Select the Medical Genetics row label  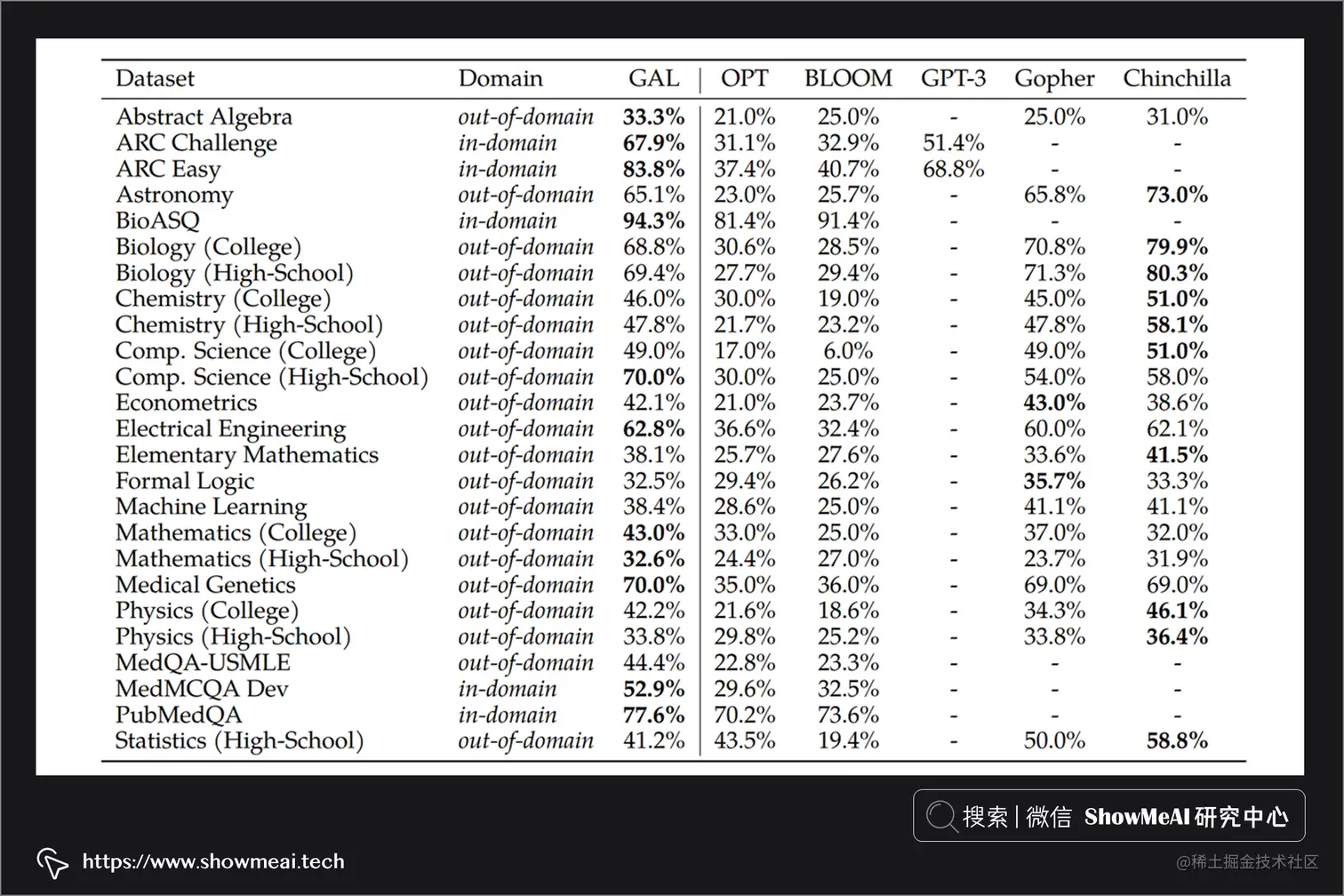click(x=205, y=585)
